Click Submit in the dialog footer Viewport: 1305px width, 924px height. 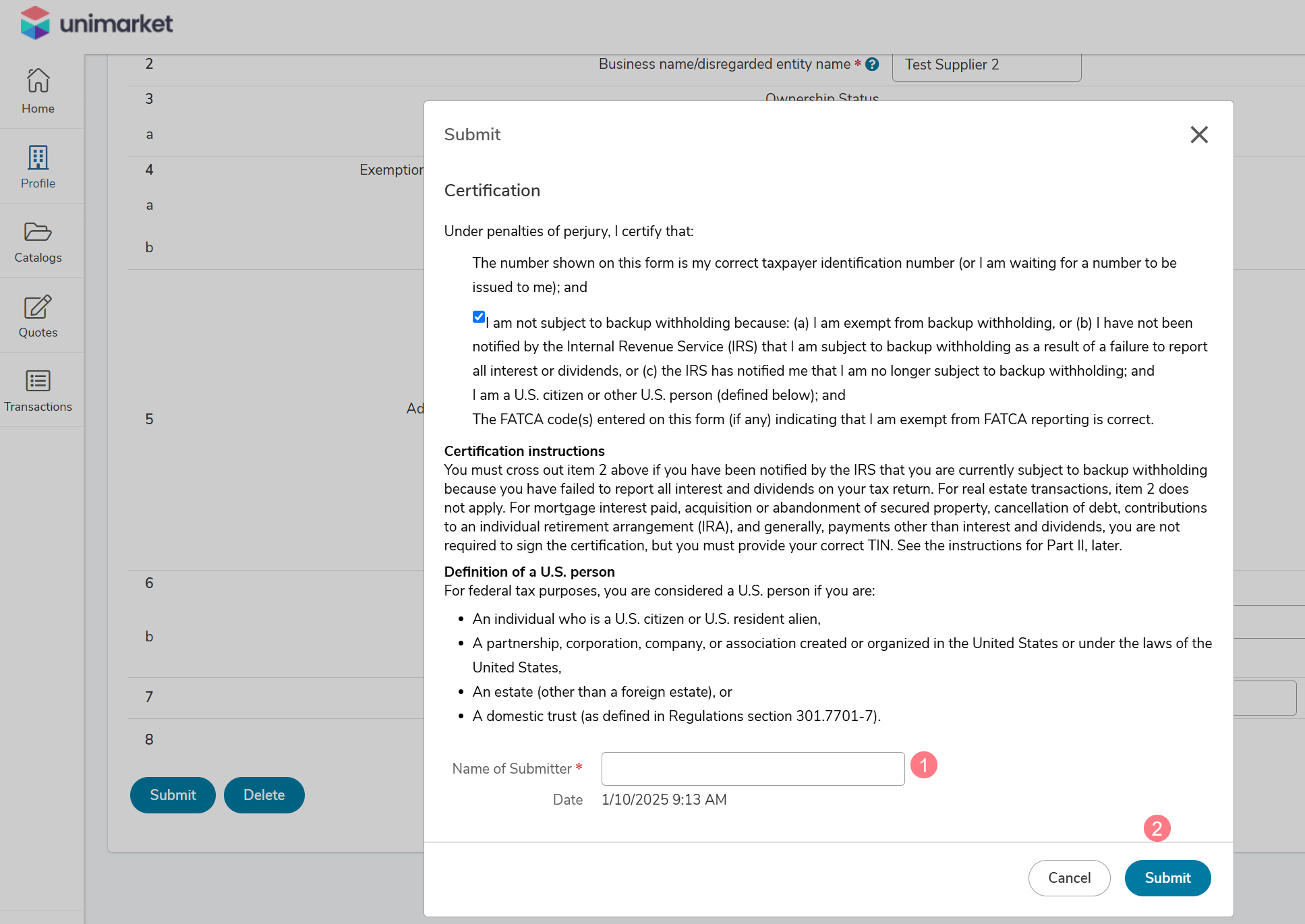click(1167, 877)
